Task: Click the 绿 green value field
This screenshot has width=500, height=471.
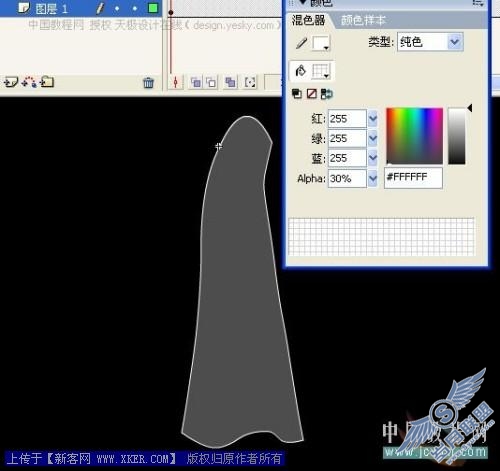Action: click(x=347, y=138)
